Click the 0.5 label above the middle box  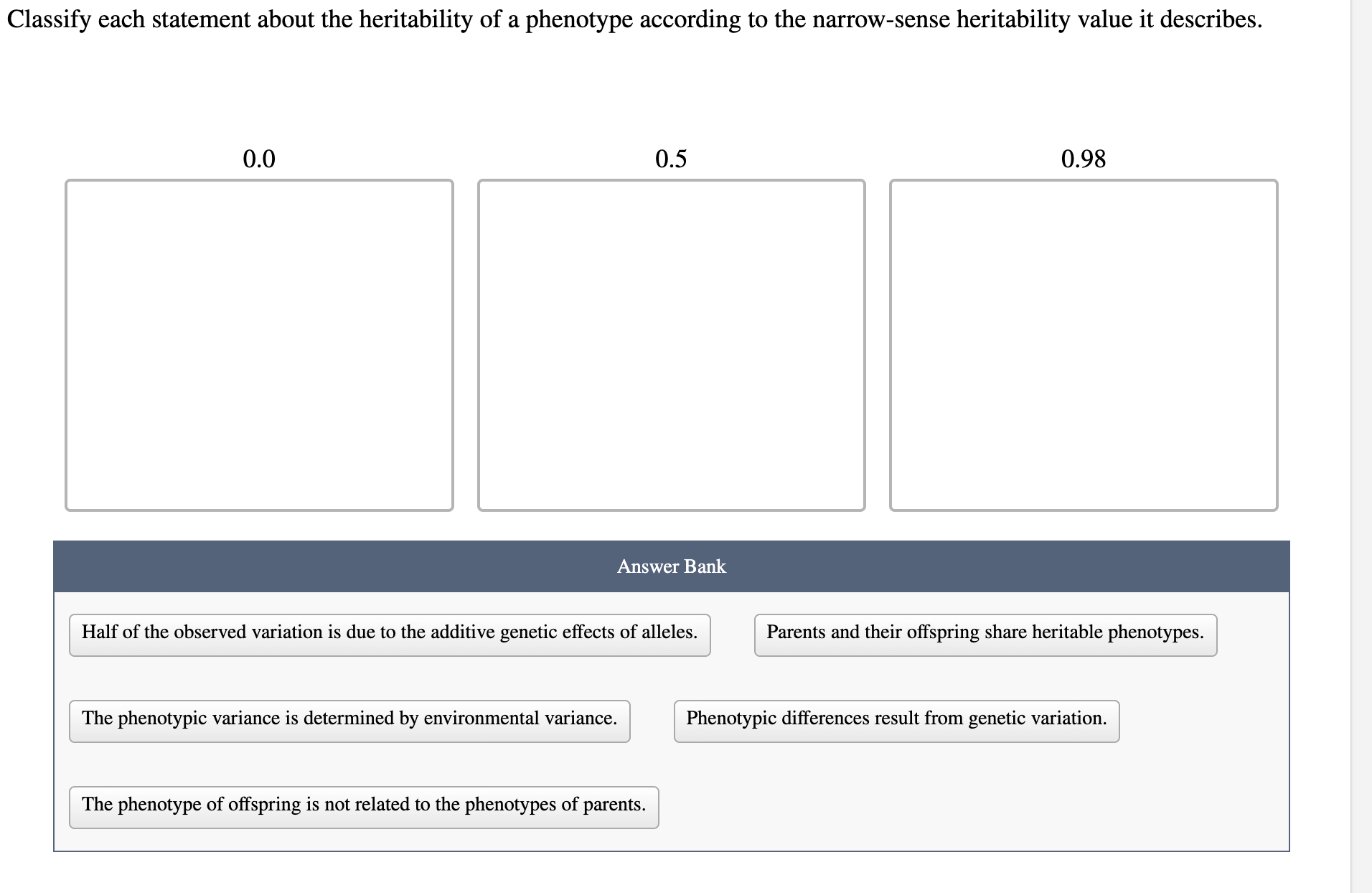[671, 159]
